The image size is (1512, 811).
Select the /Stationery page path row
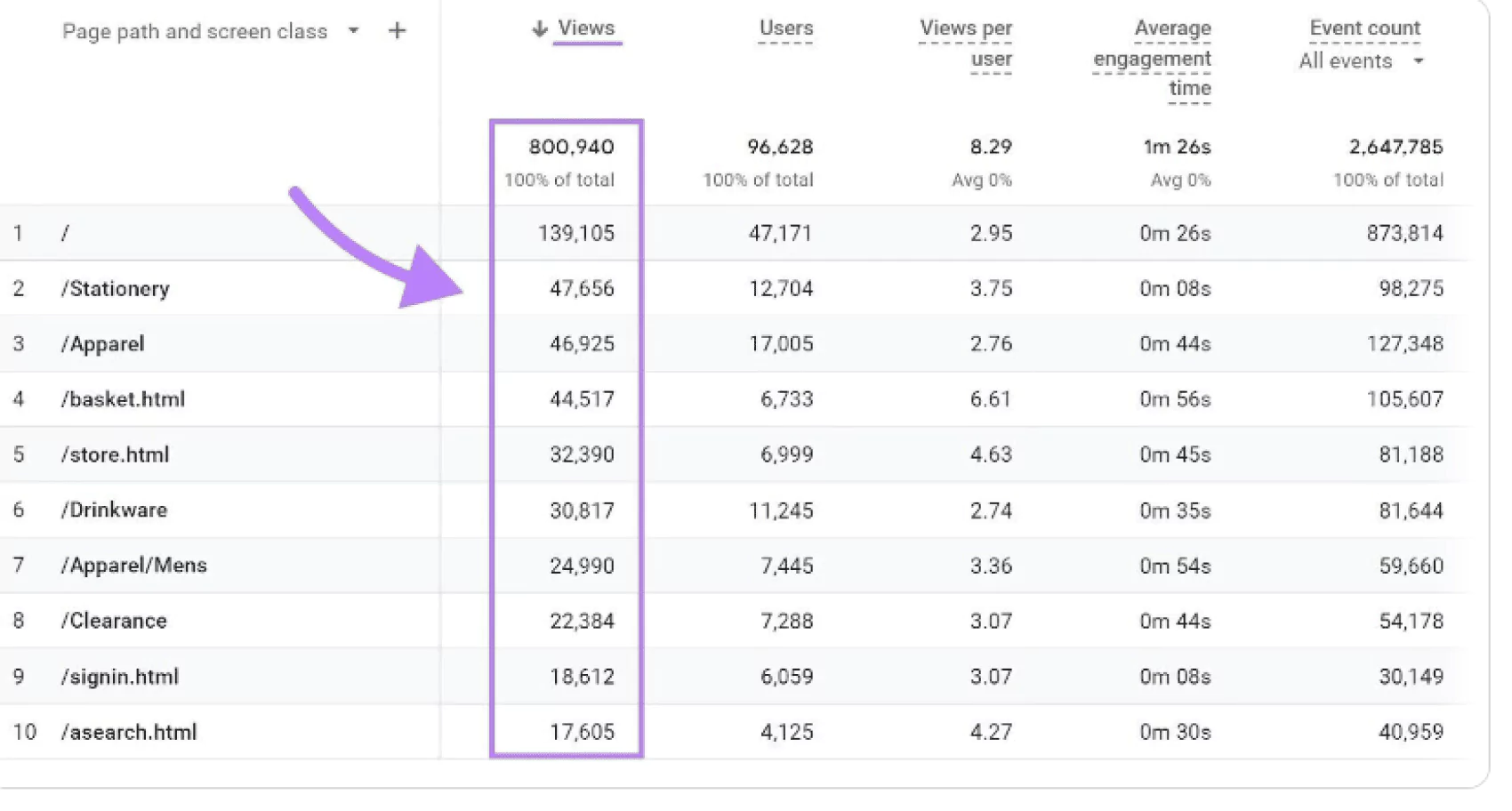[x=116, y=288]
